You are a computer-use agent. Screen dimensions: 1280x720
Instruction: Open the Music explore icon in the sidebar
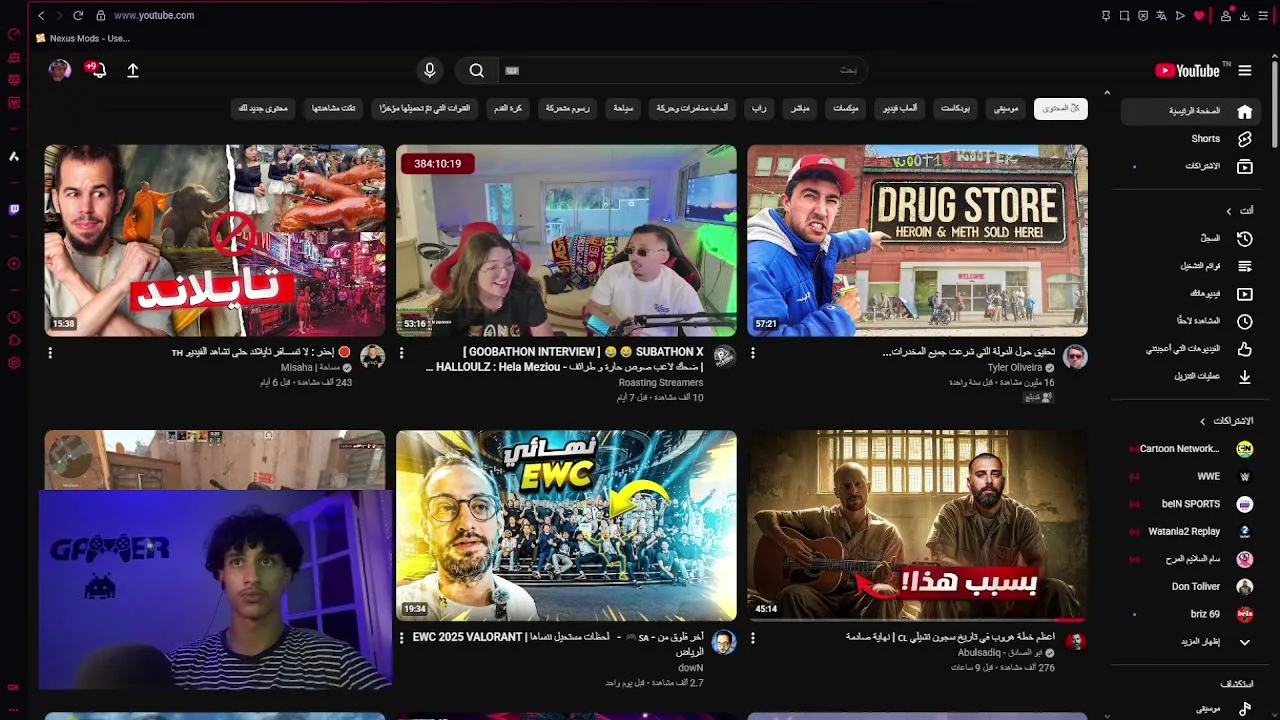tap(1244, 708)
